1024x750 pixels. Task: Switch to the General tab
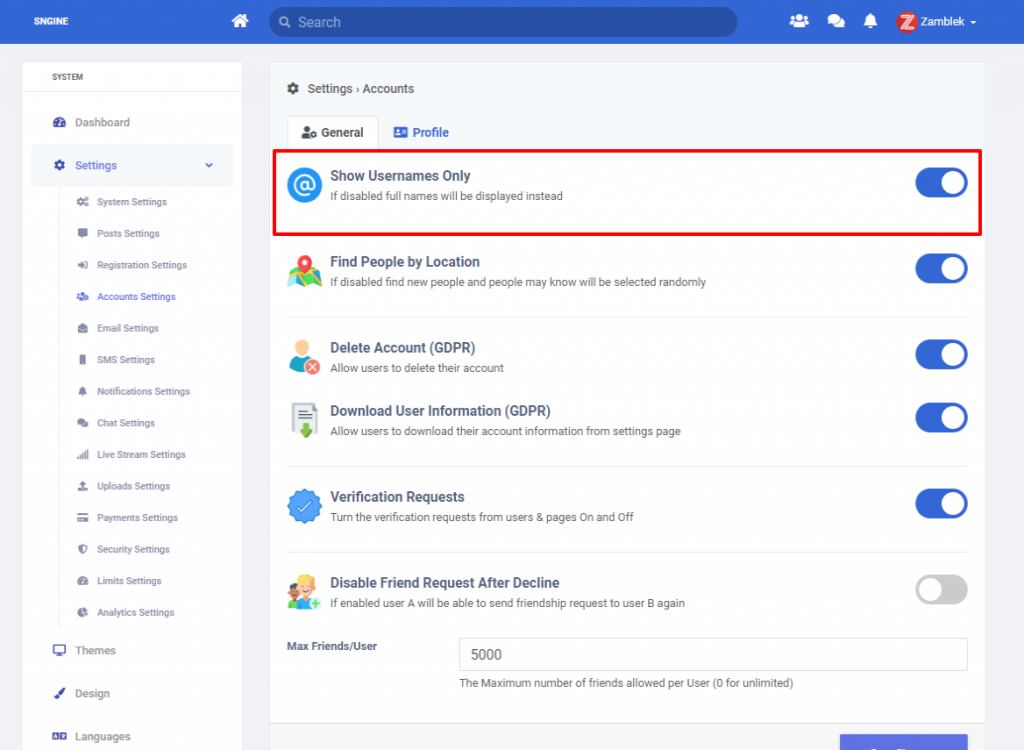pyautogui.click(x=332, y=133)
